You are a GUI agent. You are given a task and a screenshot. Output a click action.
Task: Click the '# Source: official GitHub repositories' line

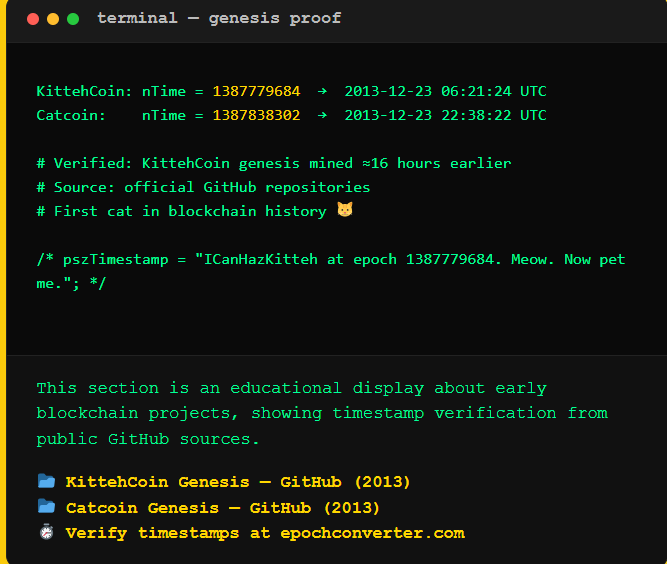(x=203, y=188)
